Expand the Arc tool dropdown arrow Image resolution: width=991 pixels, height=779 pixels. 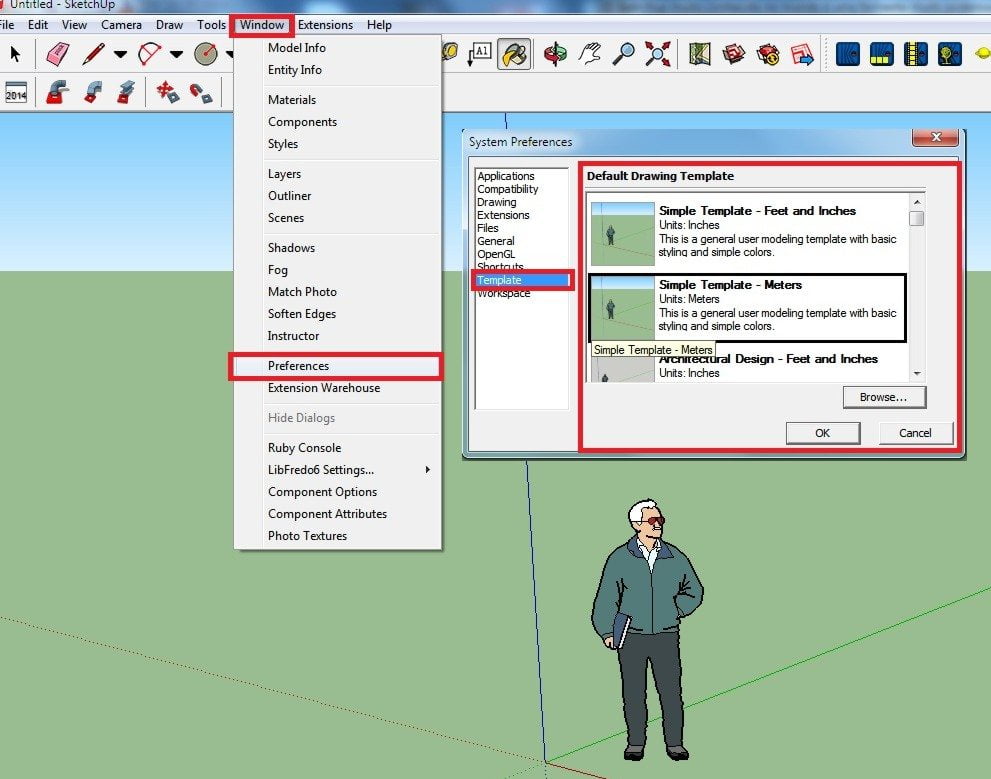pyautogui.click(x=176, y=55)
